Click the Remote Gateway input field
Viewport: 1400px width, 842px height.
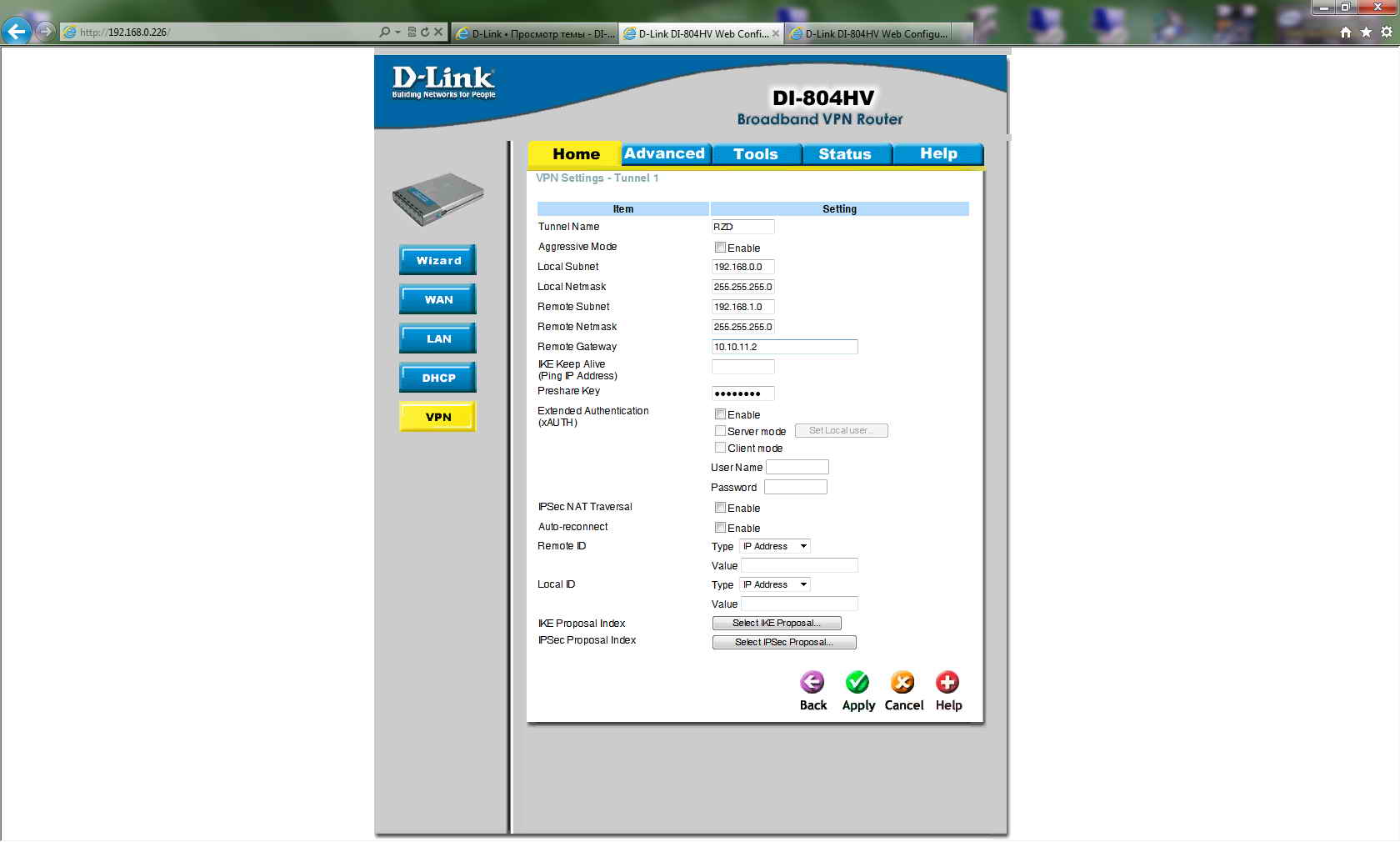(x=784, y=347)
